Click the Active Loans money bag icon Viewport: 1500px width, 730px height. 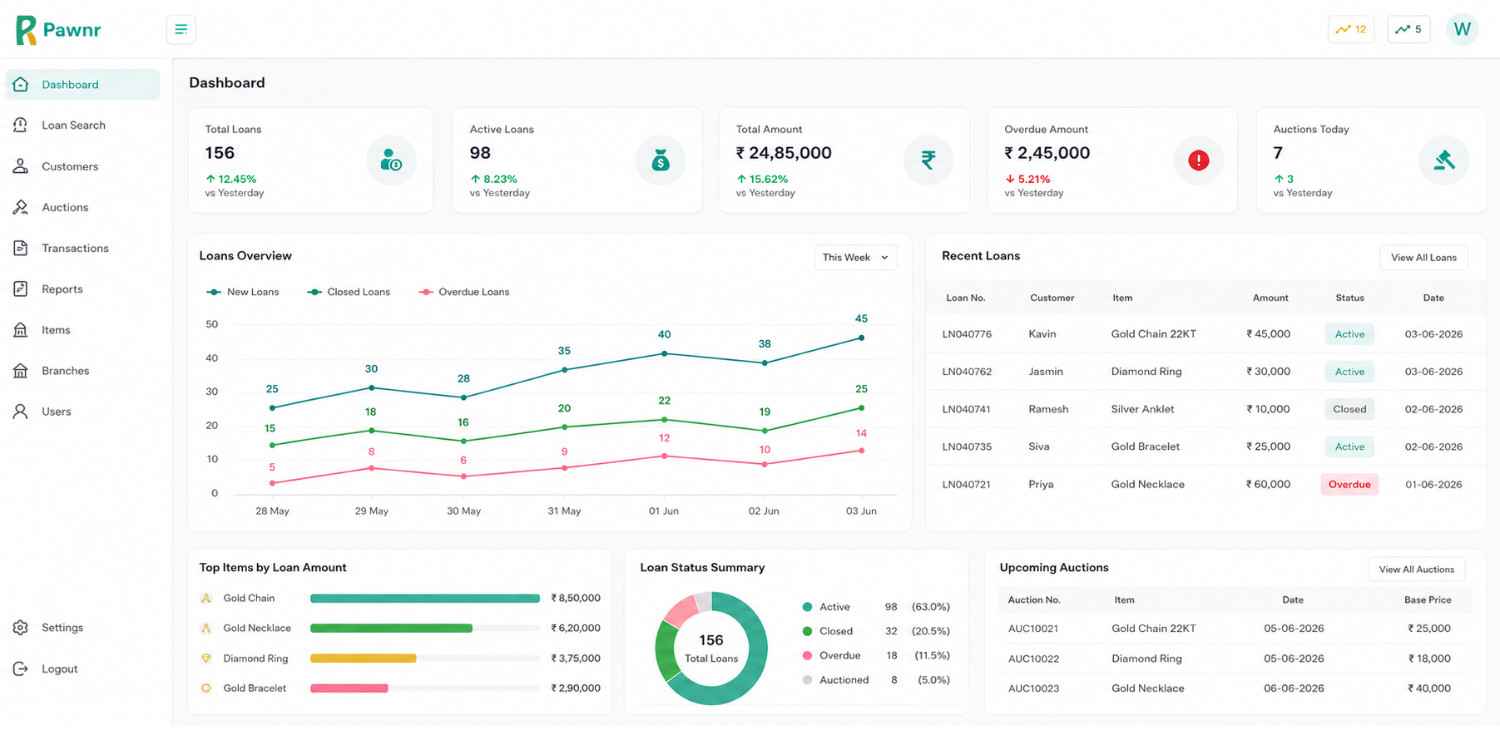pyautogui.click(x=660, y=160)
